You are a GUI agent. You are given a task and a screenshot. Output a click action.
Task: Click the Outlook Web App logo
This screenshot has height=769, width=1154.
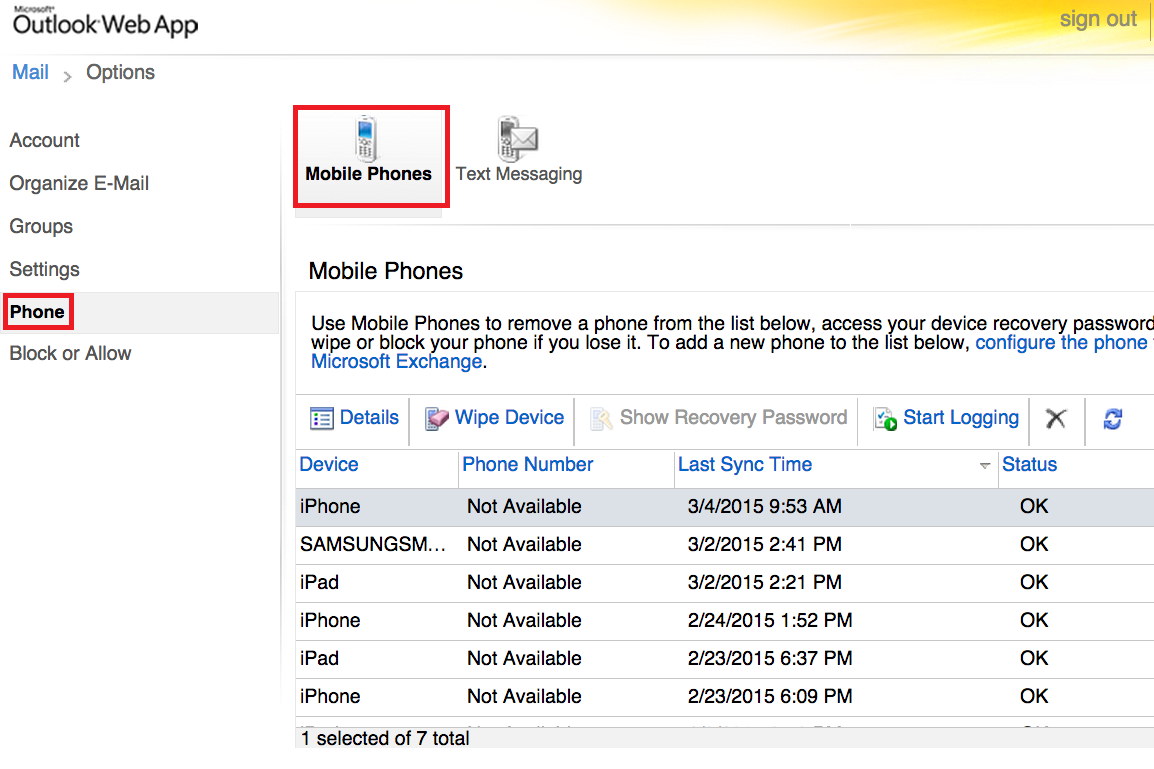point(105,22)
